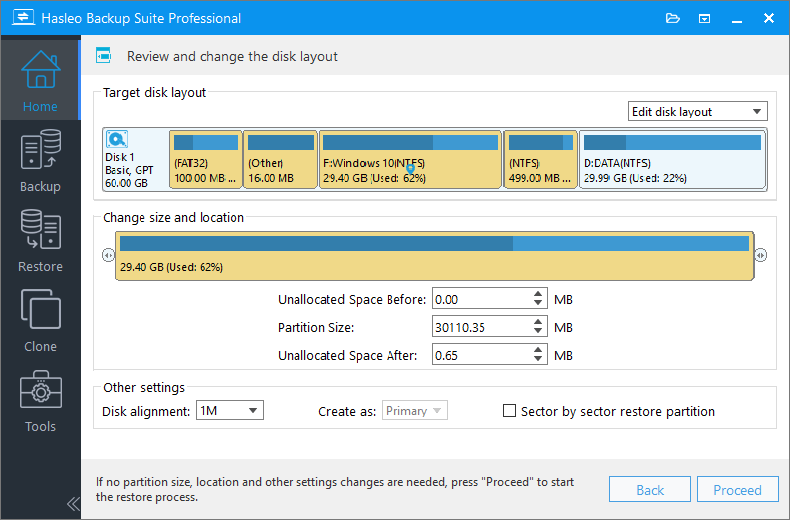Viewport: 790px width, 520px height.
Task: Close the Hasleo Backup Suite window
Action: (x=769, y=19)
